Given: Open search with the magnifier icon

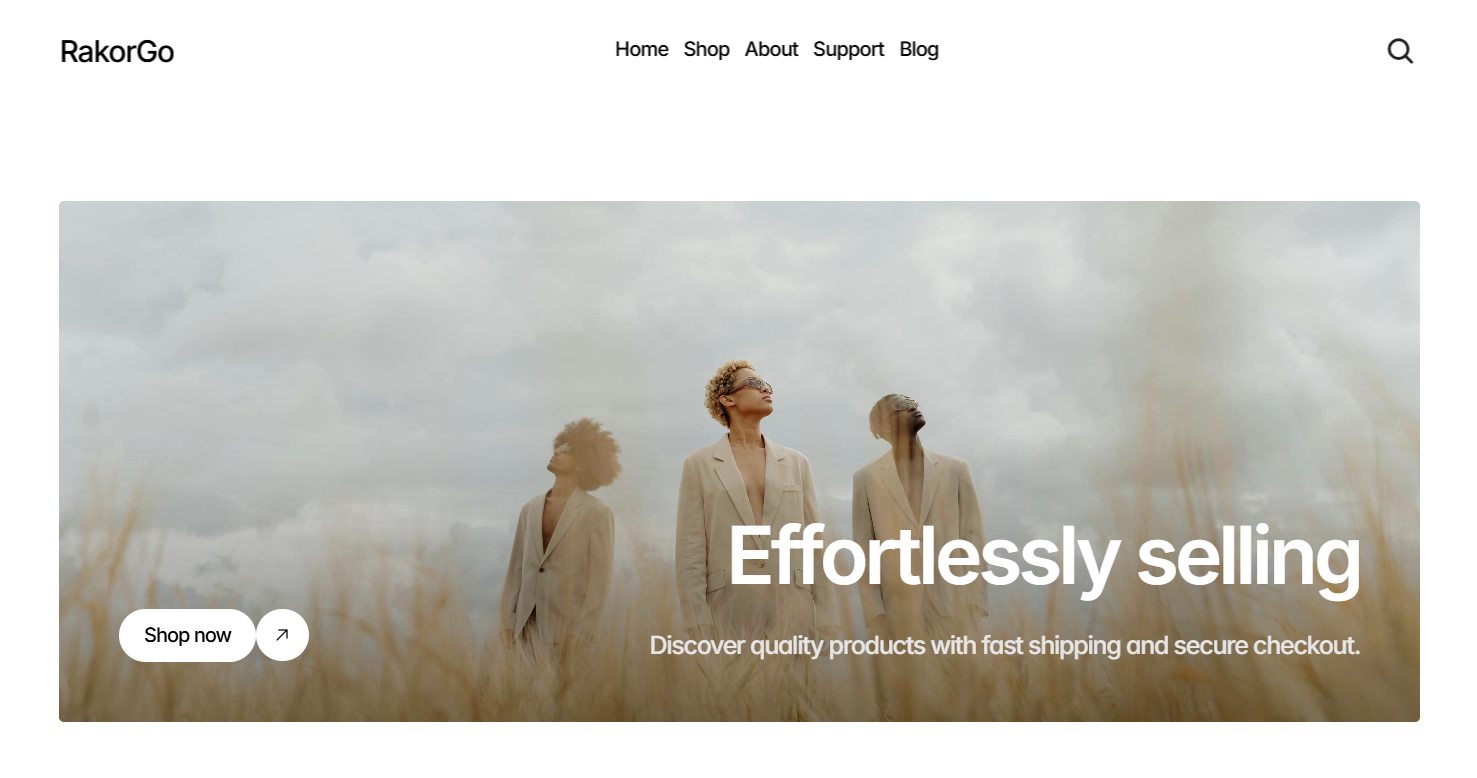Looking at the screenshot, I should [1400, 51].
